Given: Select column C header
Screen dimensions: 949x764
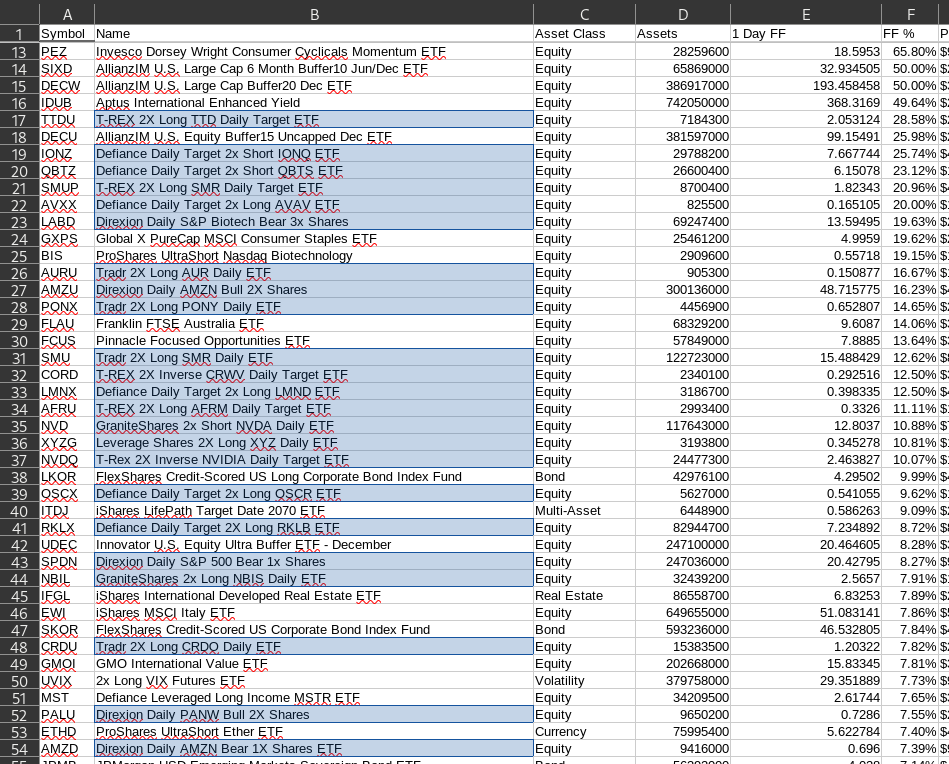Looking at the screenshot, I should 584,15.
